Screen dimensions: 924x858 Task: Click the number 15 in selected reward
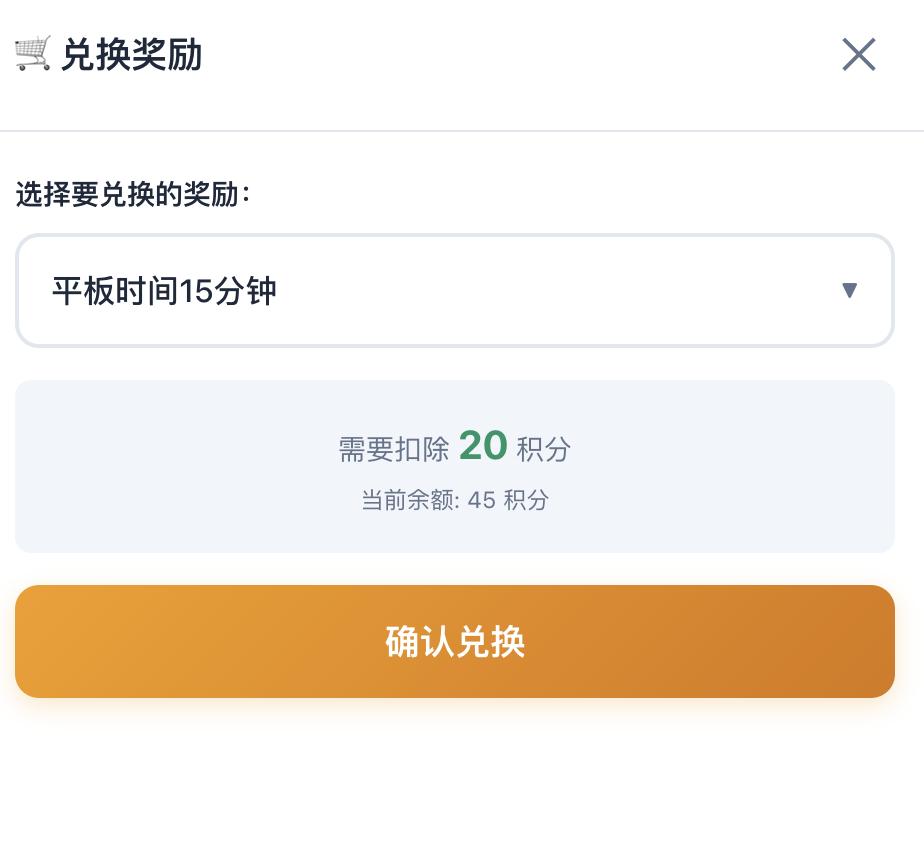194,292
